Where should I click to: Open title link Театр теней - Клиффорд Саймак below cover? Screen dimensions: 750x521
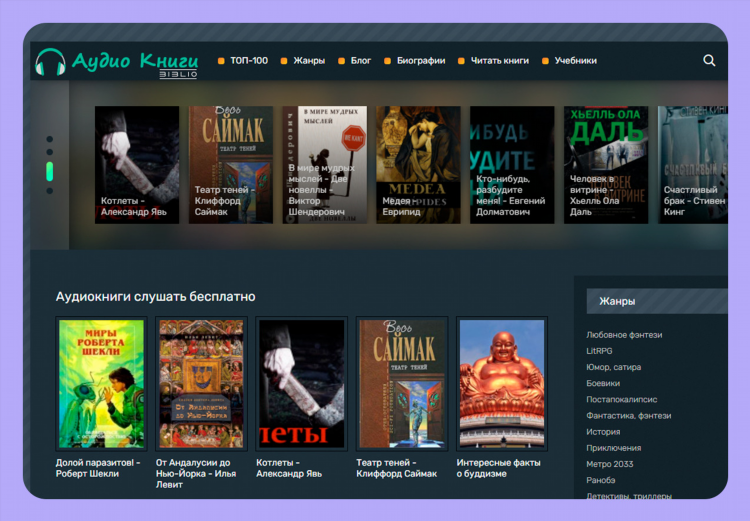397,468
